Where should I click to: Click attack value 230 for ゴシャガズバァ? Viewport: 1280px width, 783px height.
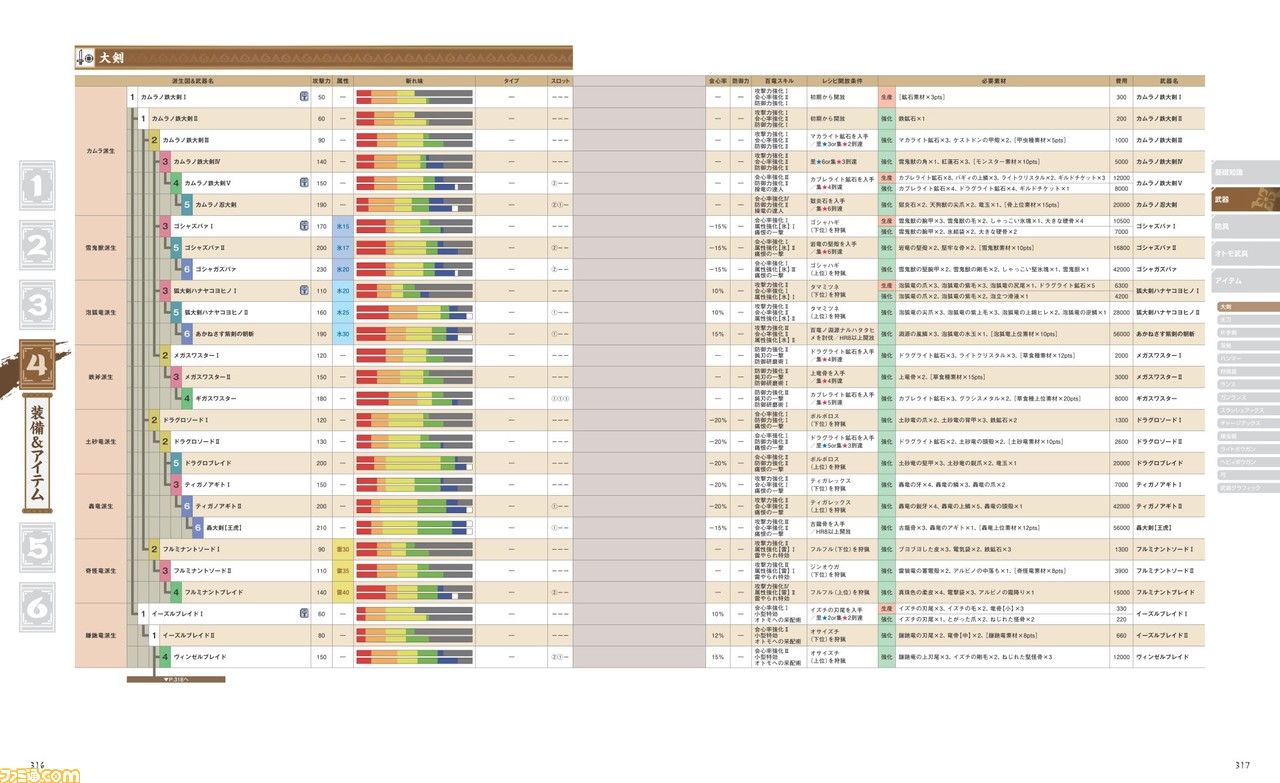tap(321, 269)
